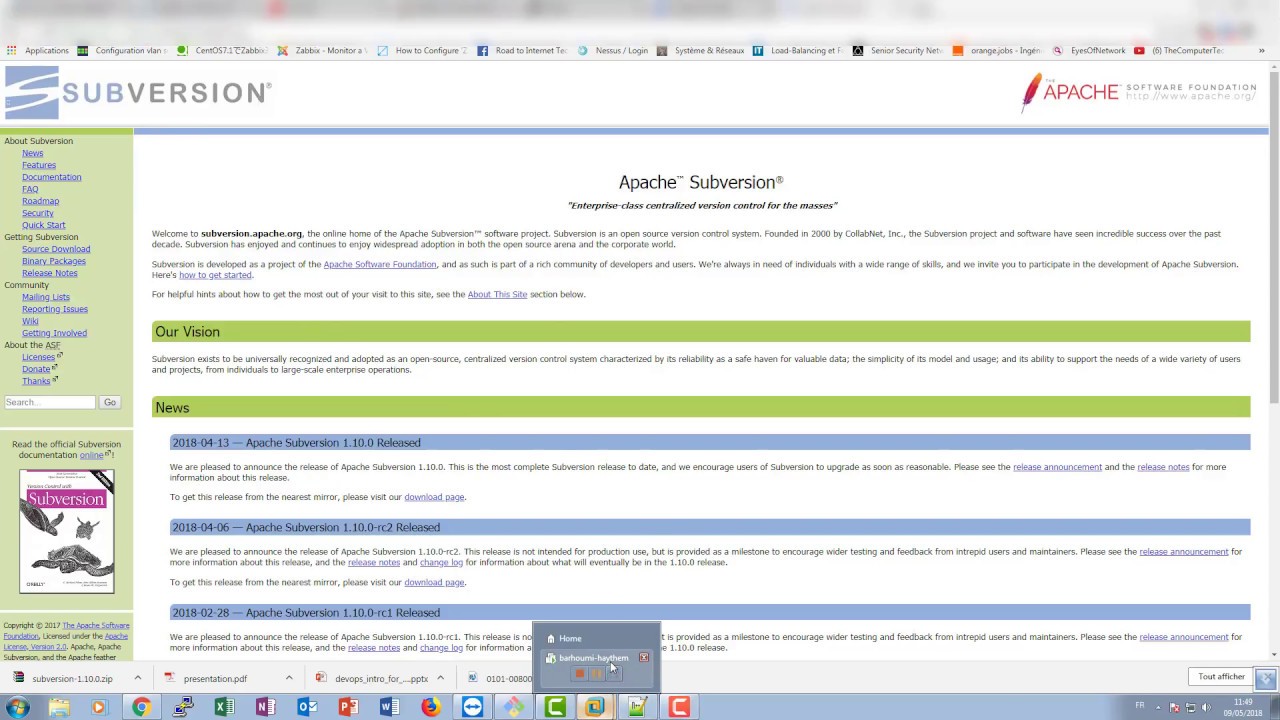The height and width of the screenshot is (720, 1280).
Task: Open the Mailing Lists link
Action: (46, 297)
